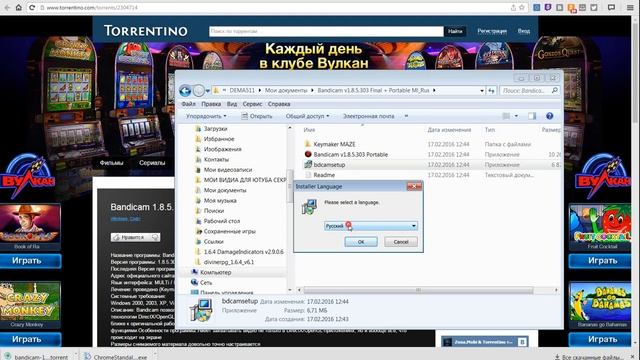
Task: Close the Installer Language dialog
Action: (414, 187)
